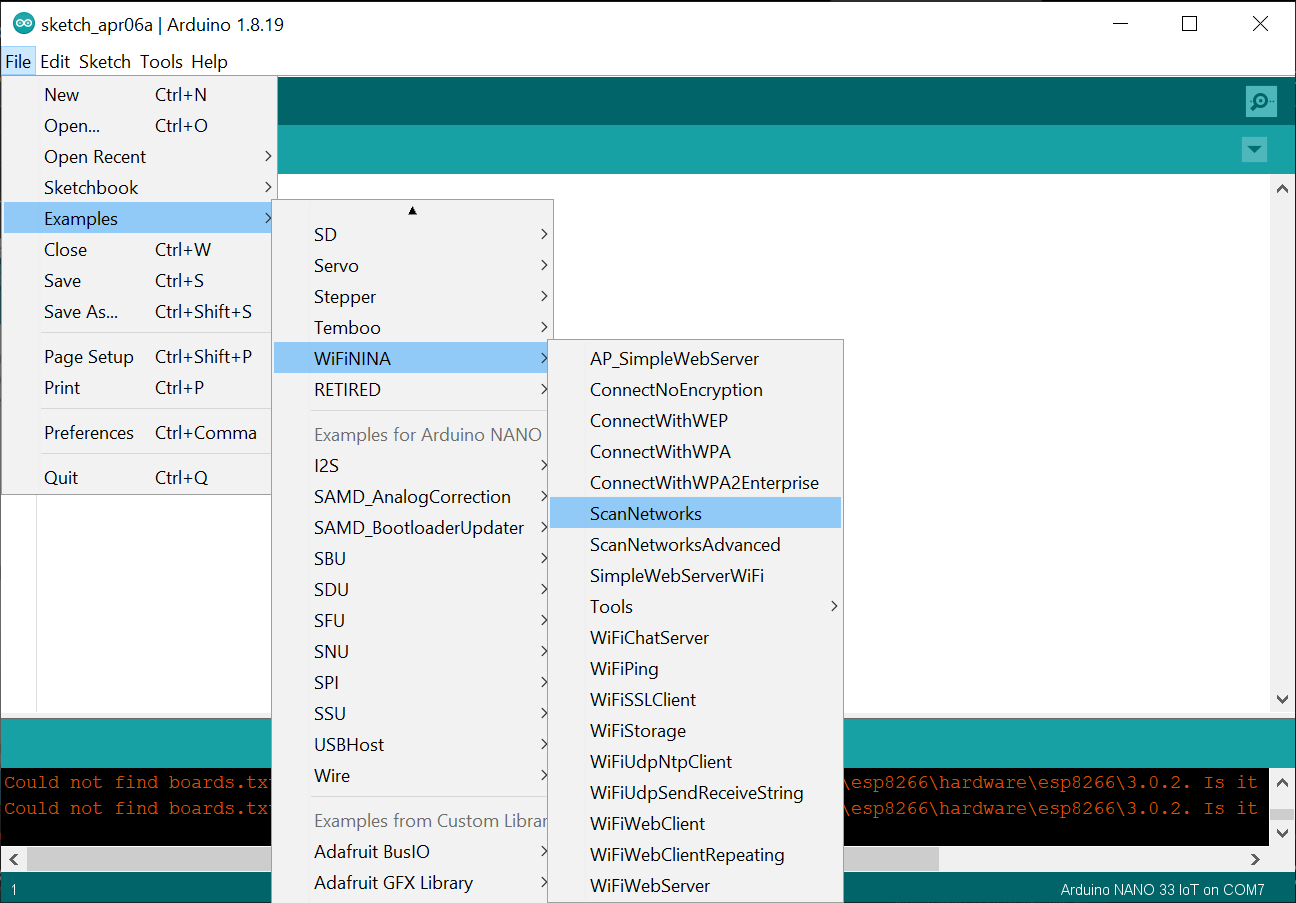This screenshot has height=903, width=1296.
Task: Expand the Servo examples submenu
Action: (336, 266)
